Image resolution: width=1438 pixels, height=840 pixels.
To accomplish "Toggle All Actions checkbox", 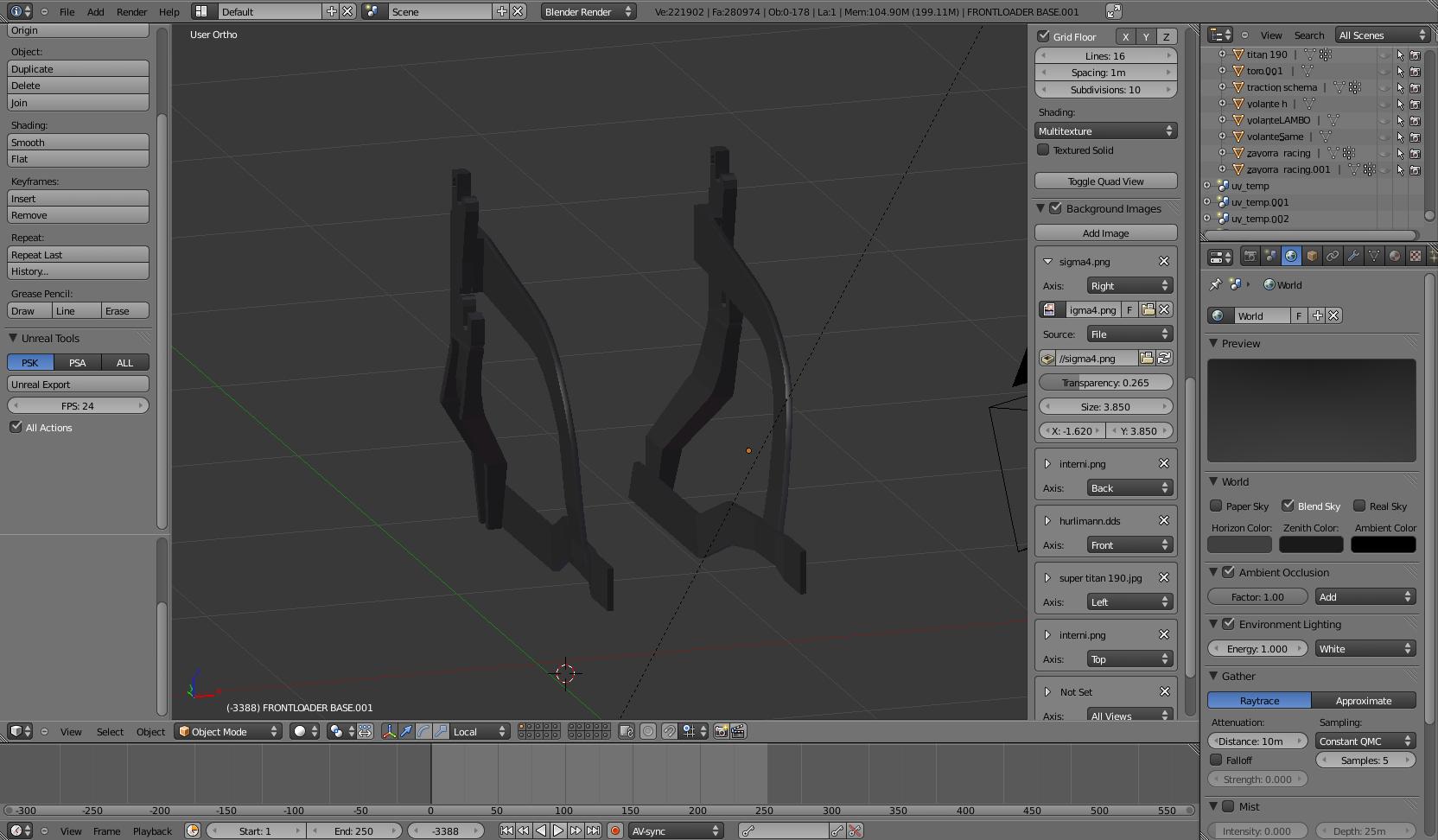I will click(x=16, y=427).
